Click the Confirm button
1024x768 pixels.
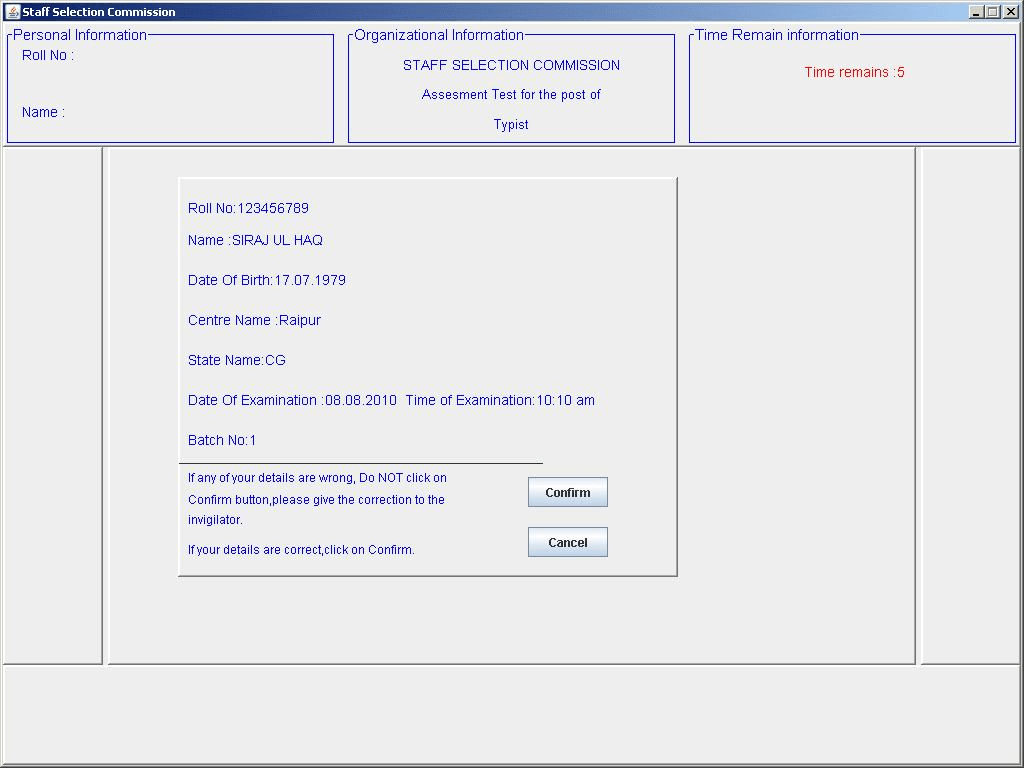568,492
